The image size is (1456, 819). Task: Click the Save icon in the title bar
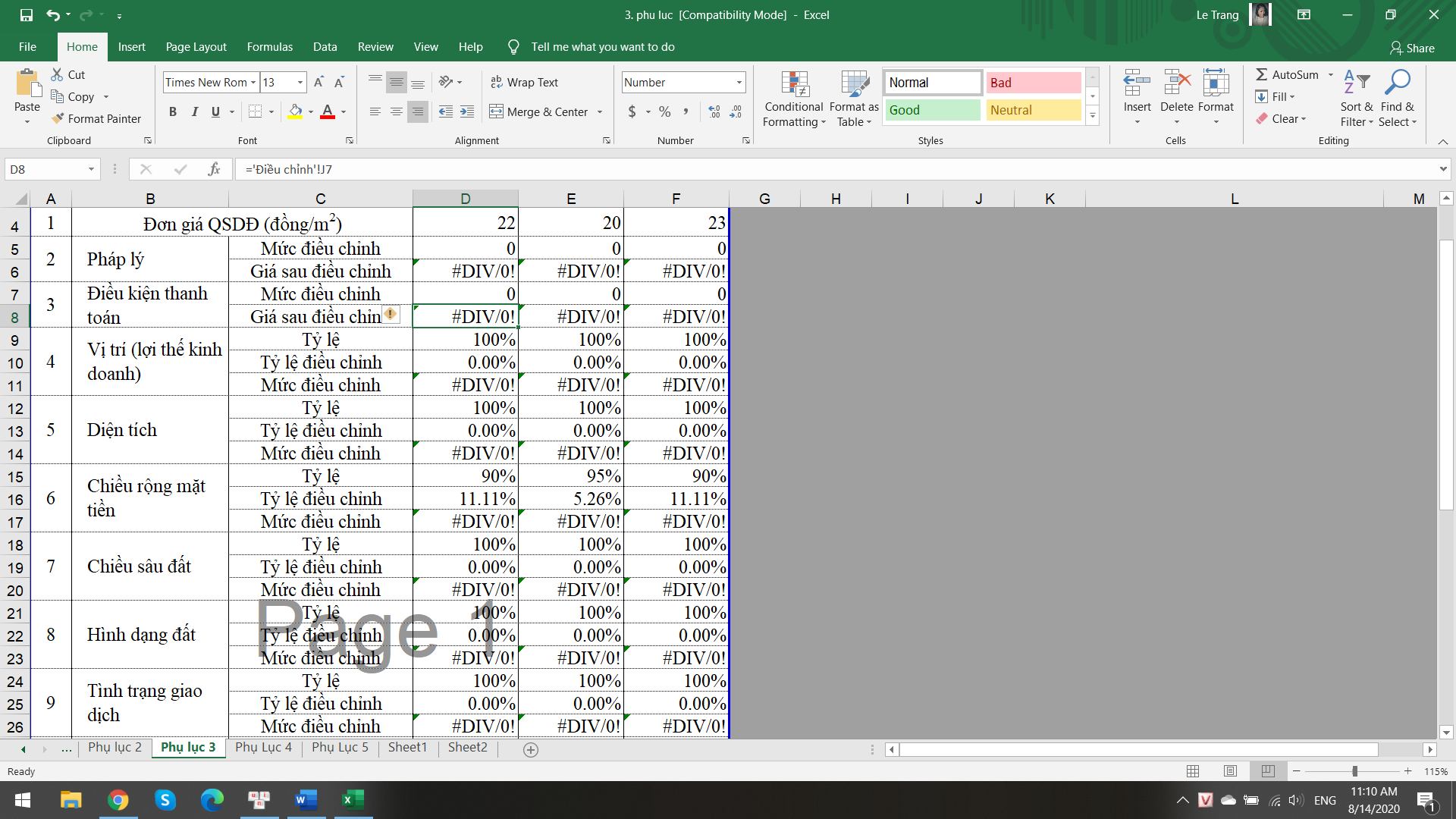[x=27, y=14]
